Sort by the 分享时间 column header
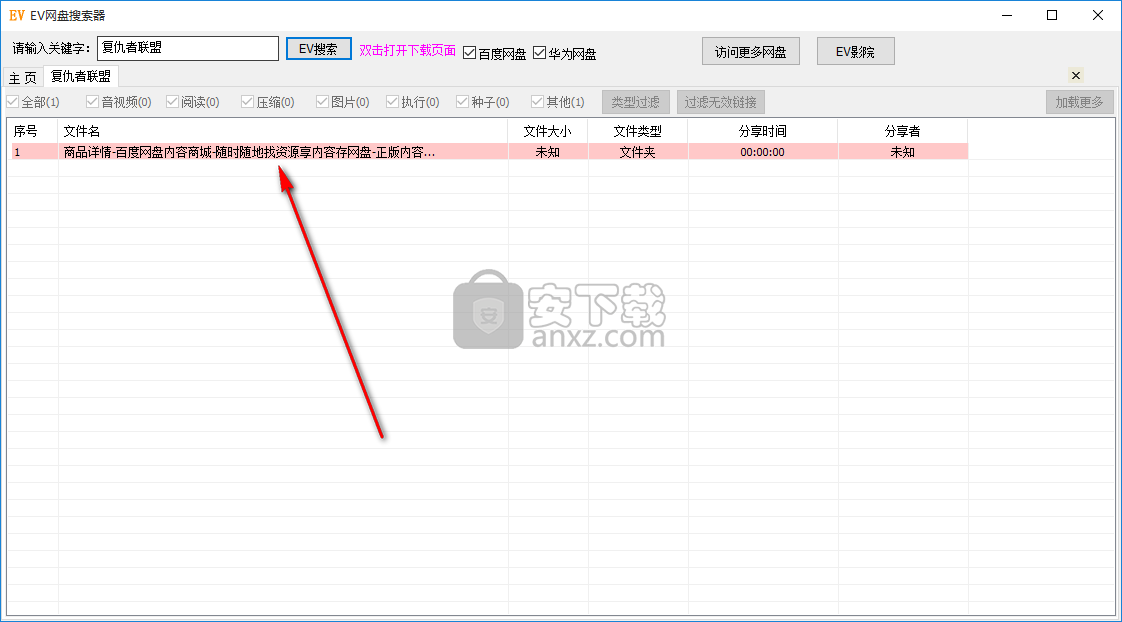This screenshot has width=1122, height=622. tap(763, 131)
